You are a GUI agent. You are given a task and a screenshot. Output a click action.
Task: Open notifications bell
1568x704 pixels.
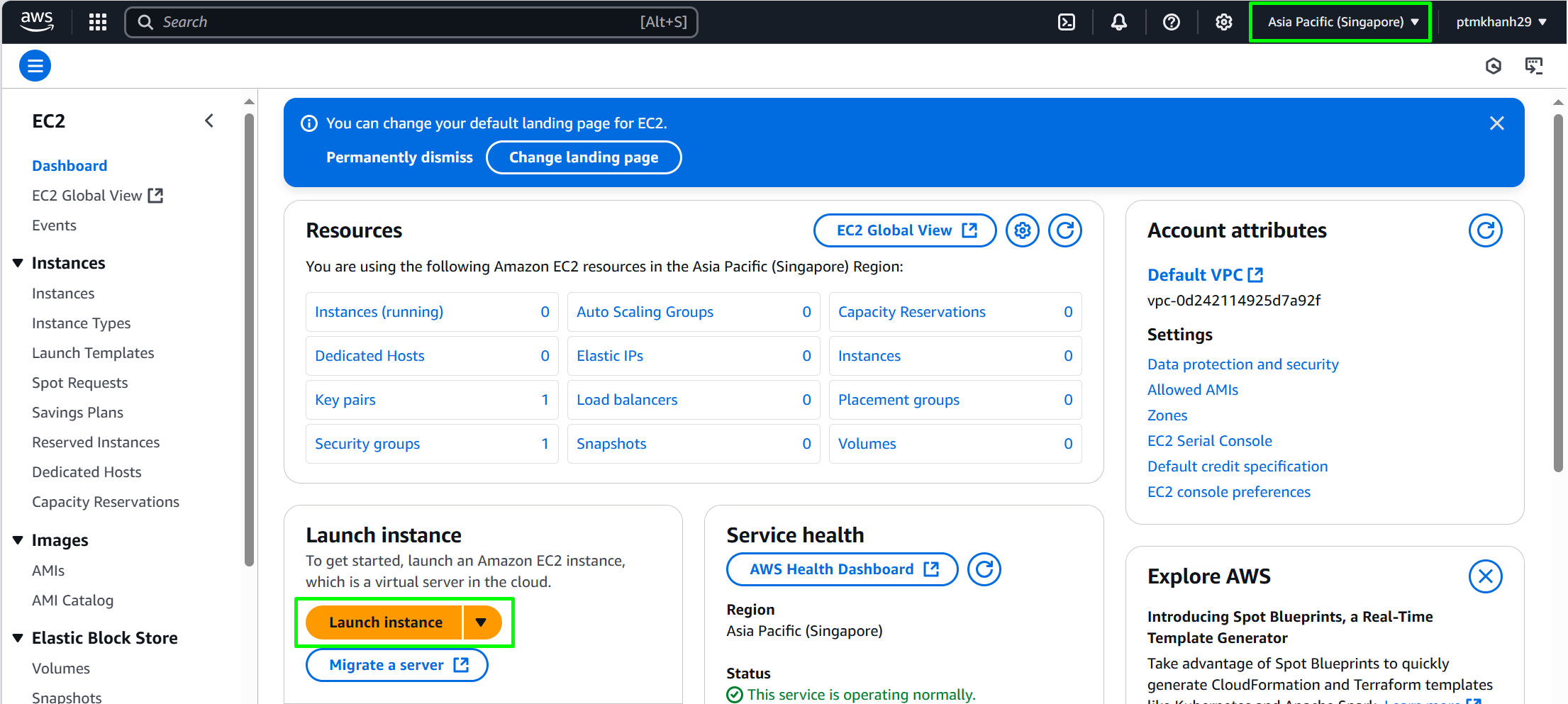(1119, 22)
